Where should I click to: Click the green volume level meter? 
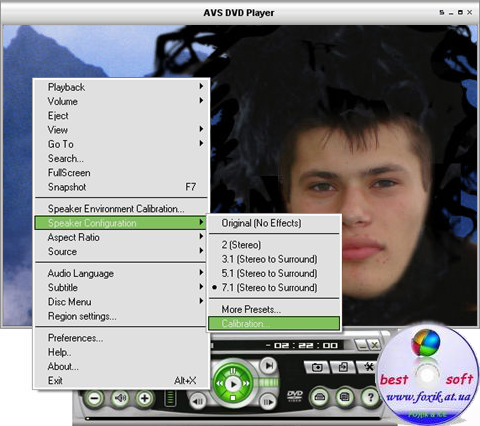pos(170,398)
